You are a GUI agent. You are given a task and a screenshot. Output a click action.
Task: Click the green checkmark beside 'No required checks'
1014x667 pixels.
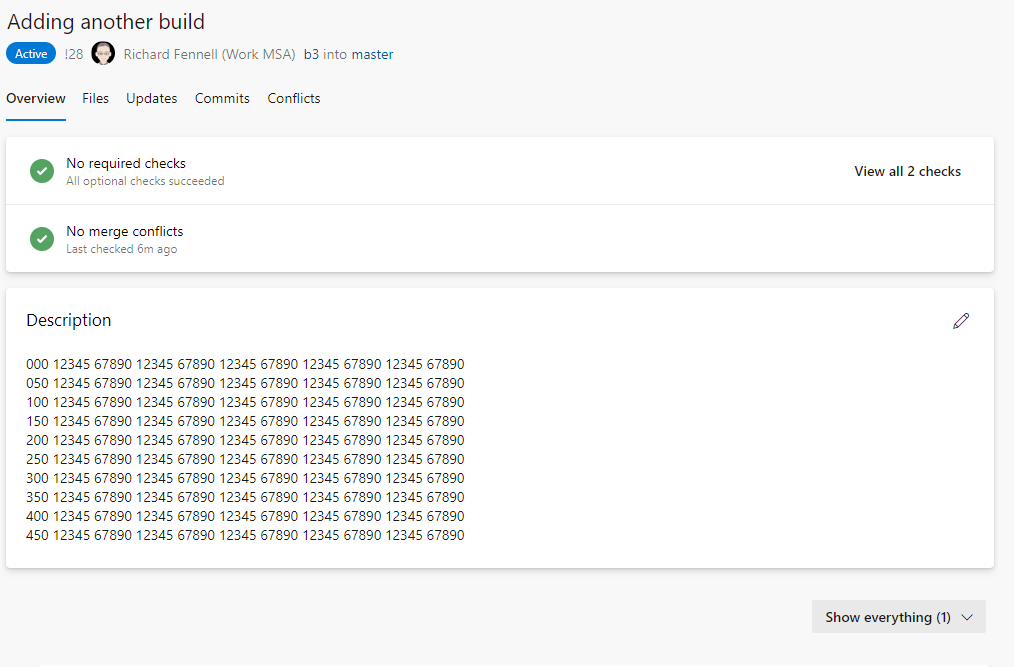(41, 171)
